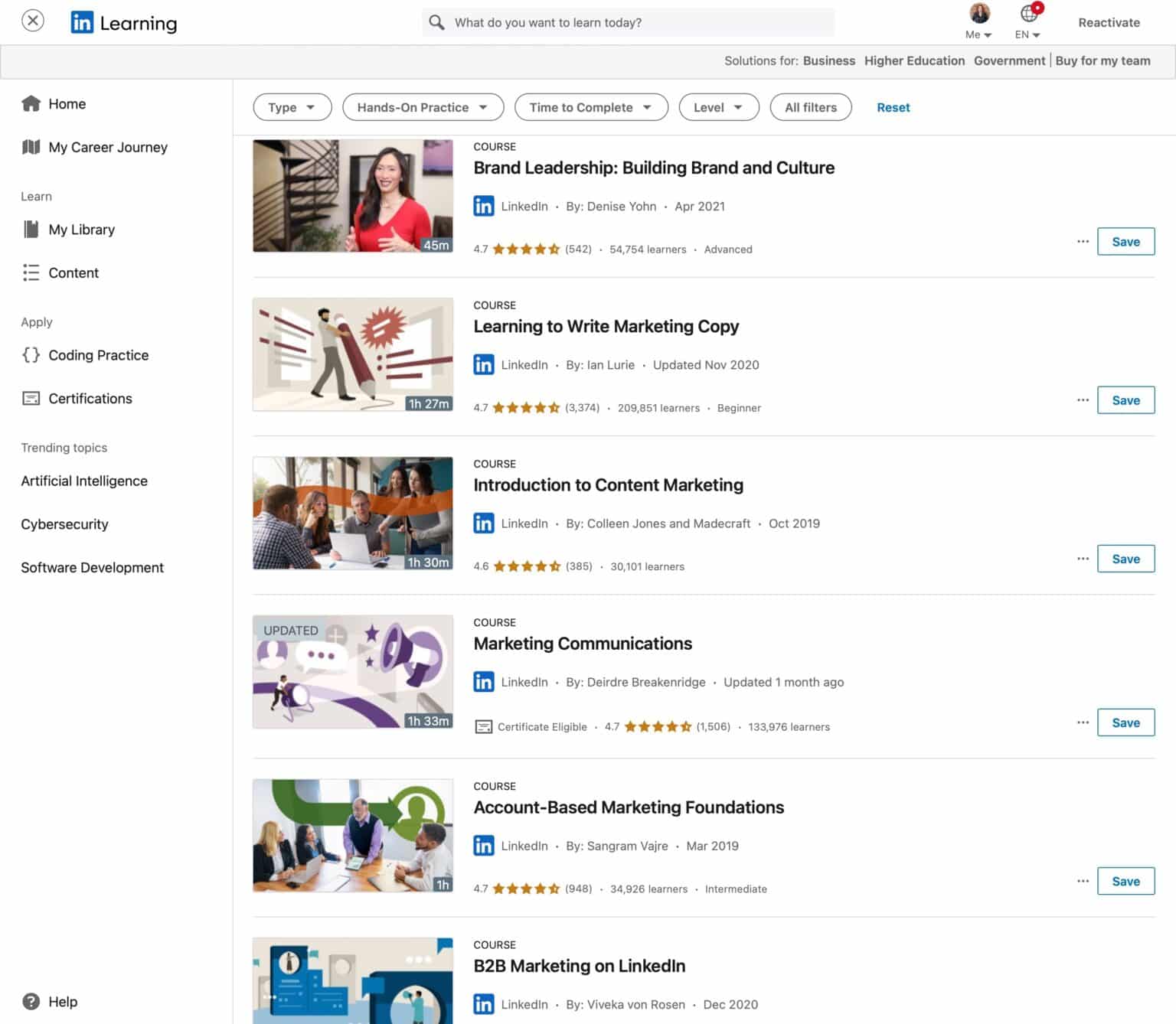Expand the Type filter dropdown

point(292,107)
